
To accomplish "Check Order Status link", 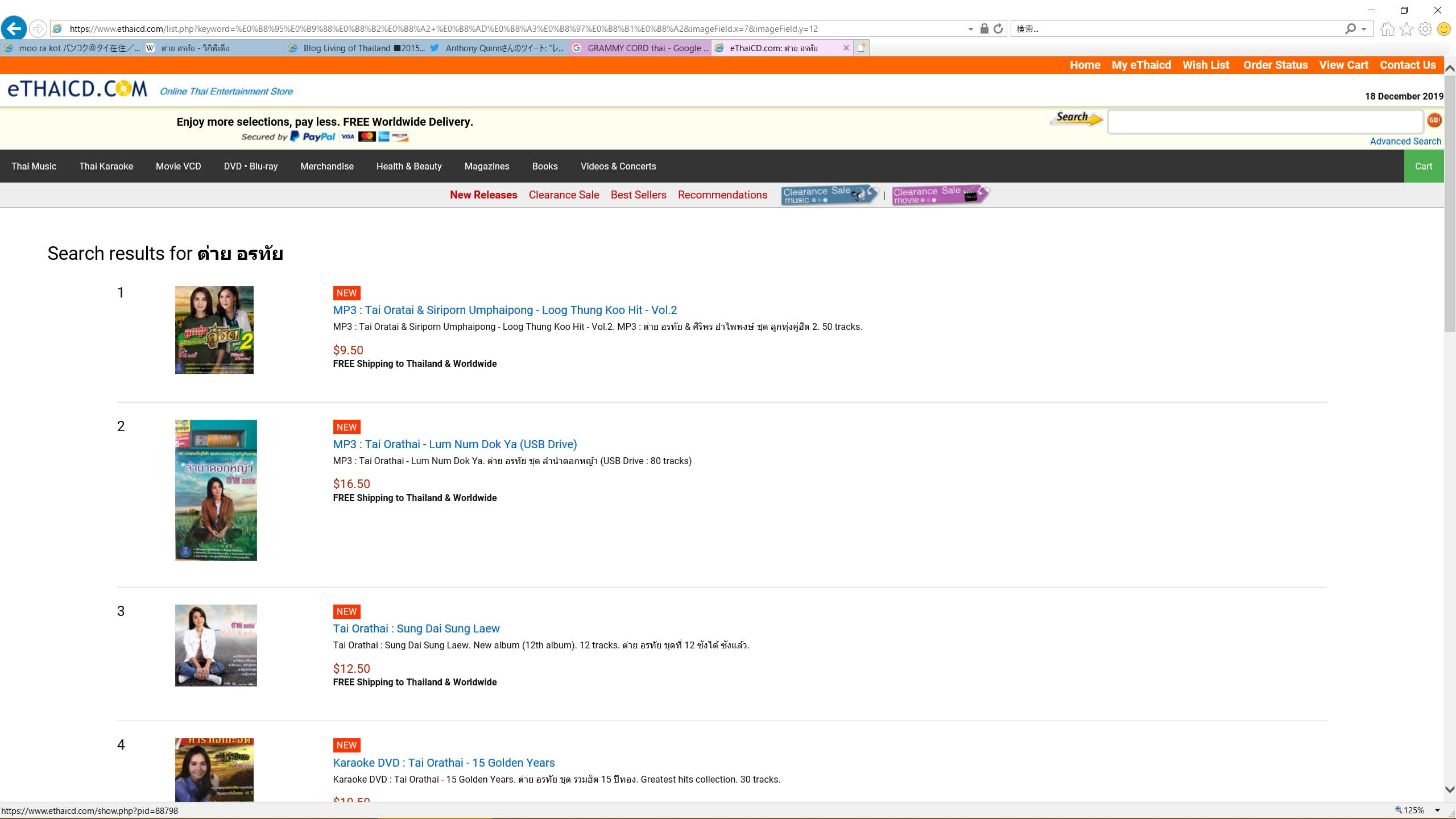I will coord(1275,65).
